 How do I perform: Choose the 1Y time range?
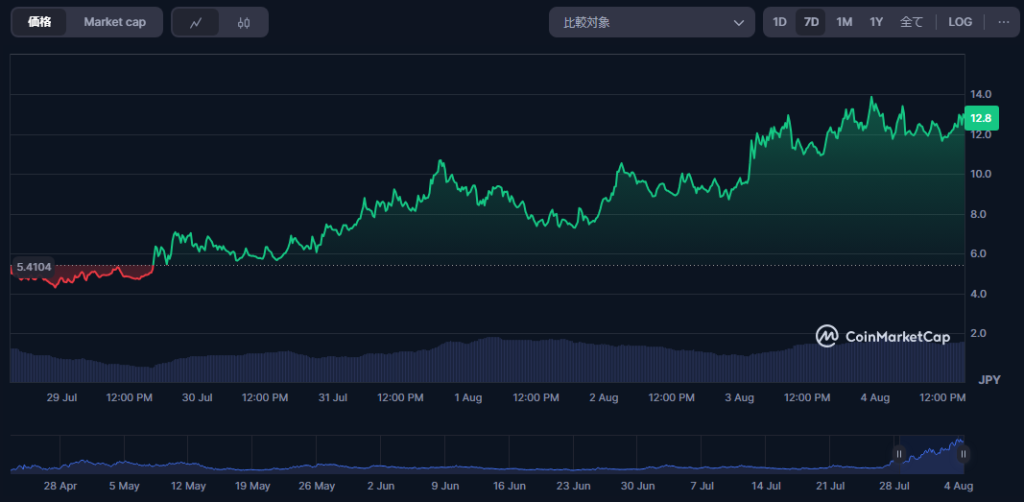pos(876,22)
